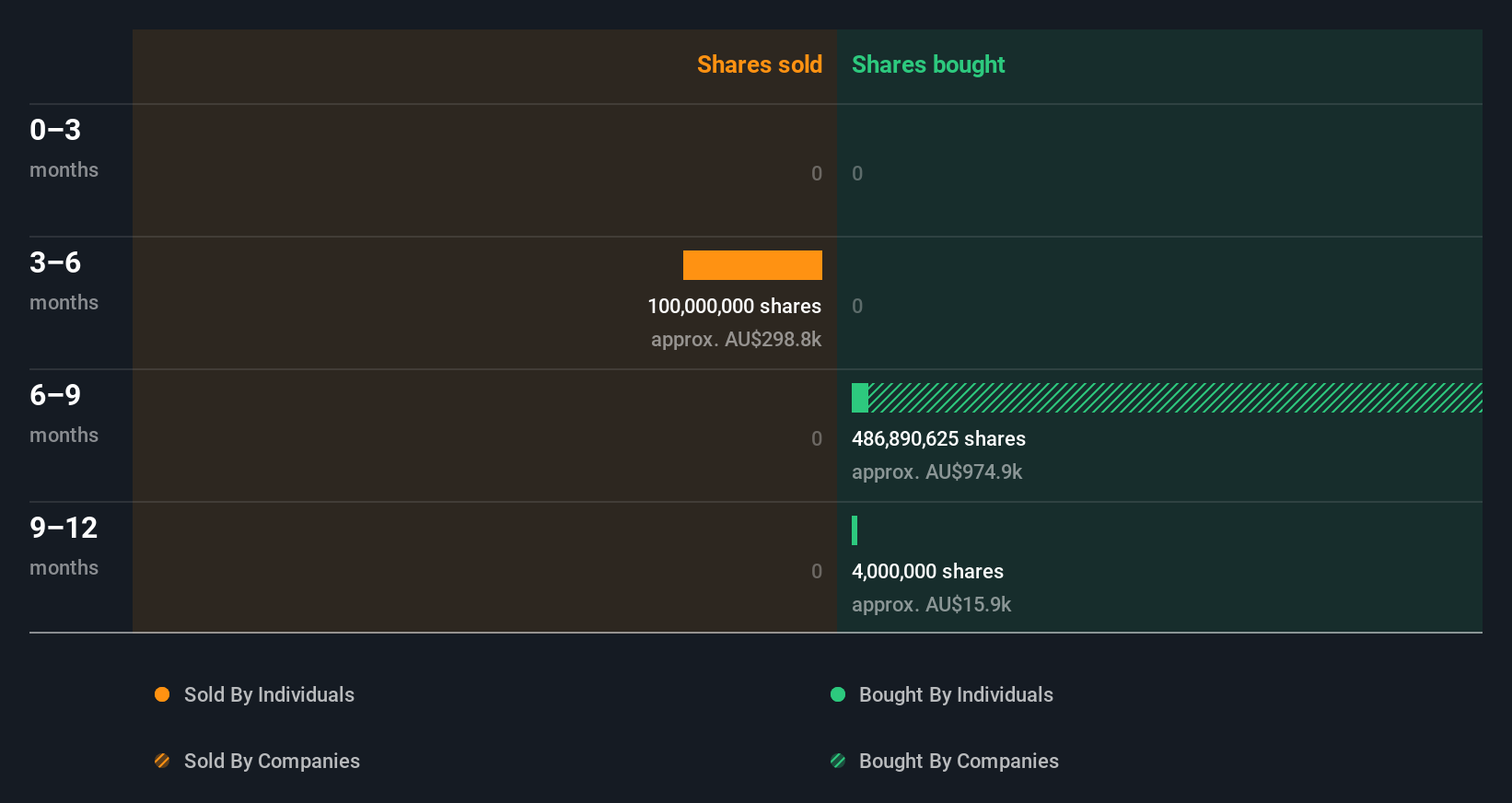Click the small green 9–12 months bought bar
The image size is (1512, 803).
pyautogui.click(x=855, y=530)
